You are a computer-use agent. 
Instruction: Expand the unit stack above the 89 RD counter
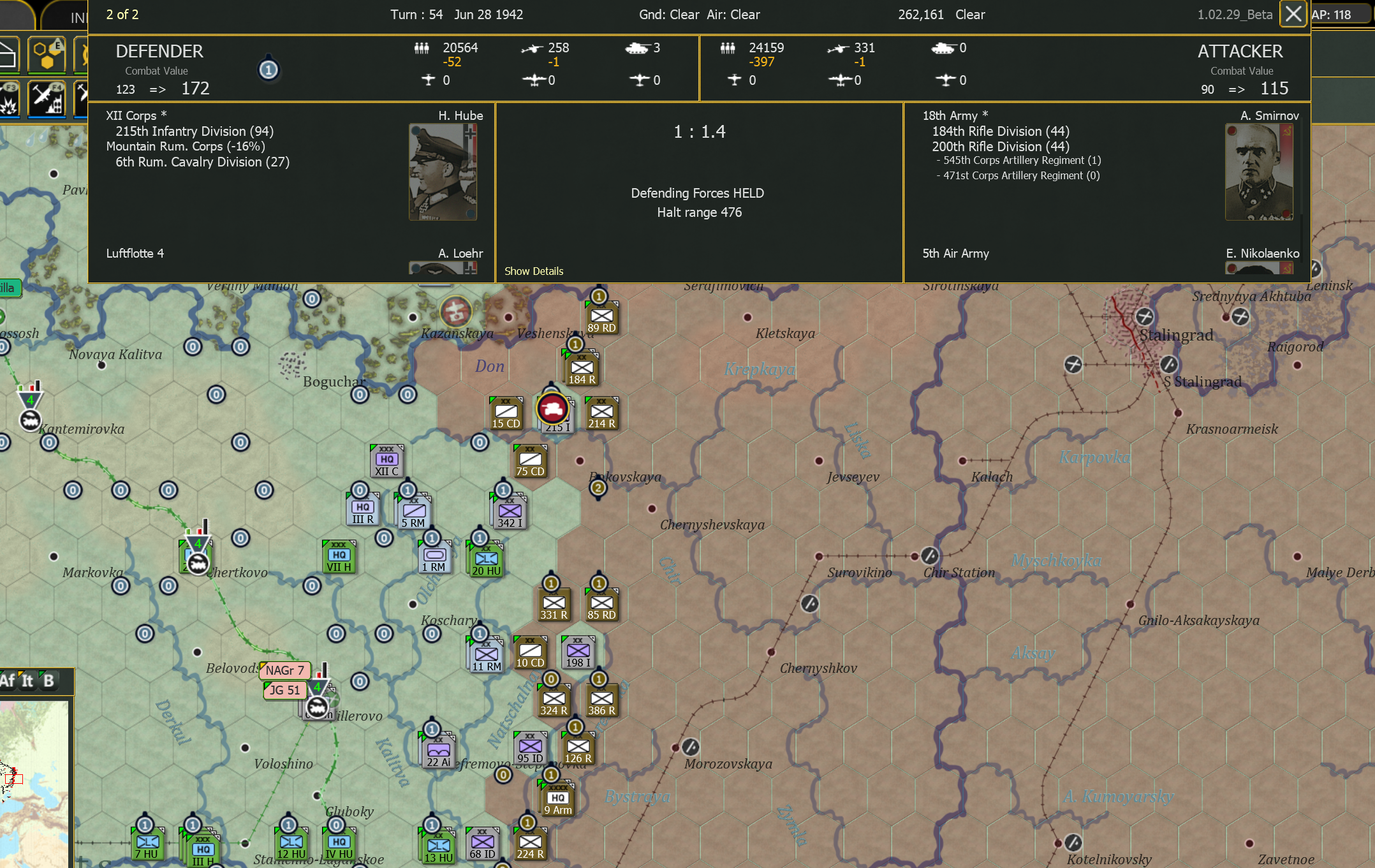[x=598, y=297]
